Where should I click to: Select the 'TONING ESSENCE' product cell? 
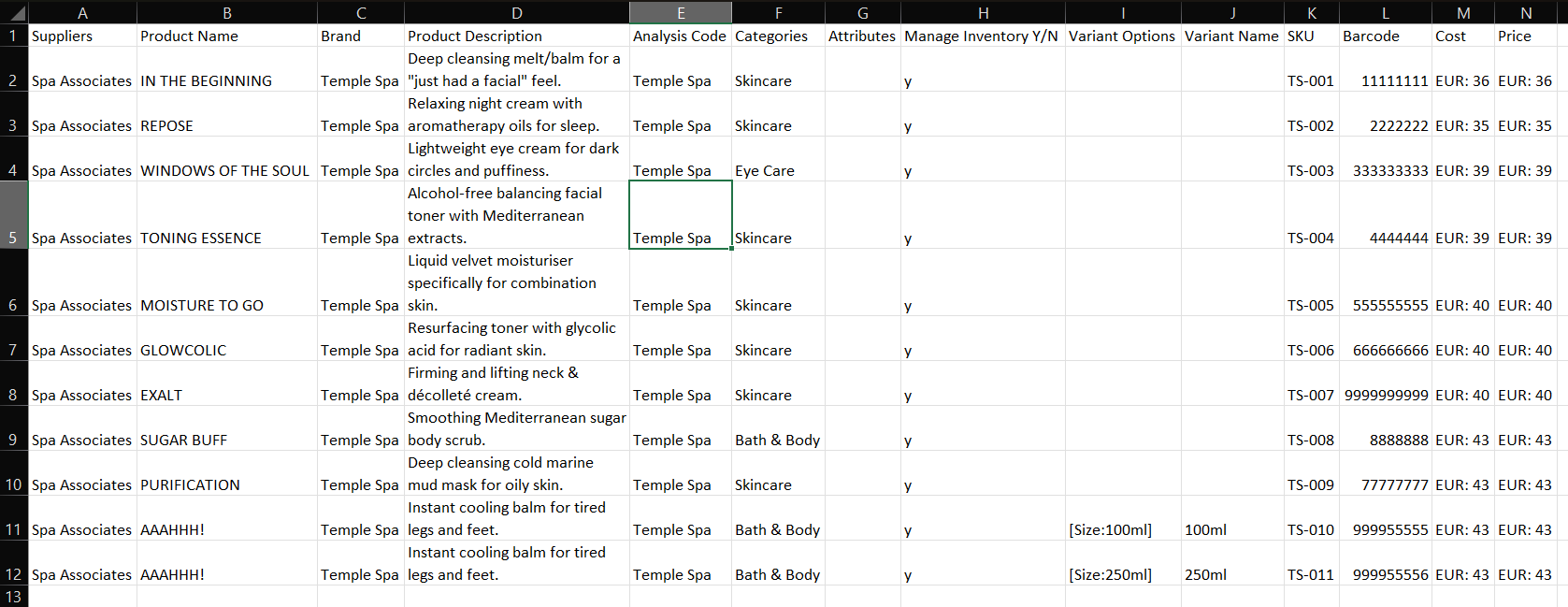[x=227, y=215]
